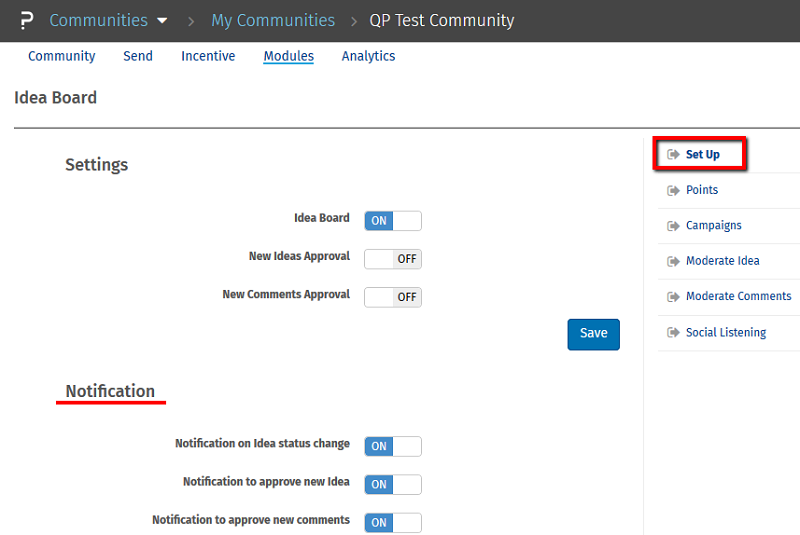
Task: Enable New Ideas Approval toggle
Action: [x=393, y=259]
